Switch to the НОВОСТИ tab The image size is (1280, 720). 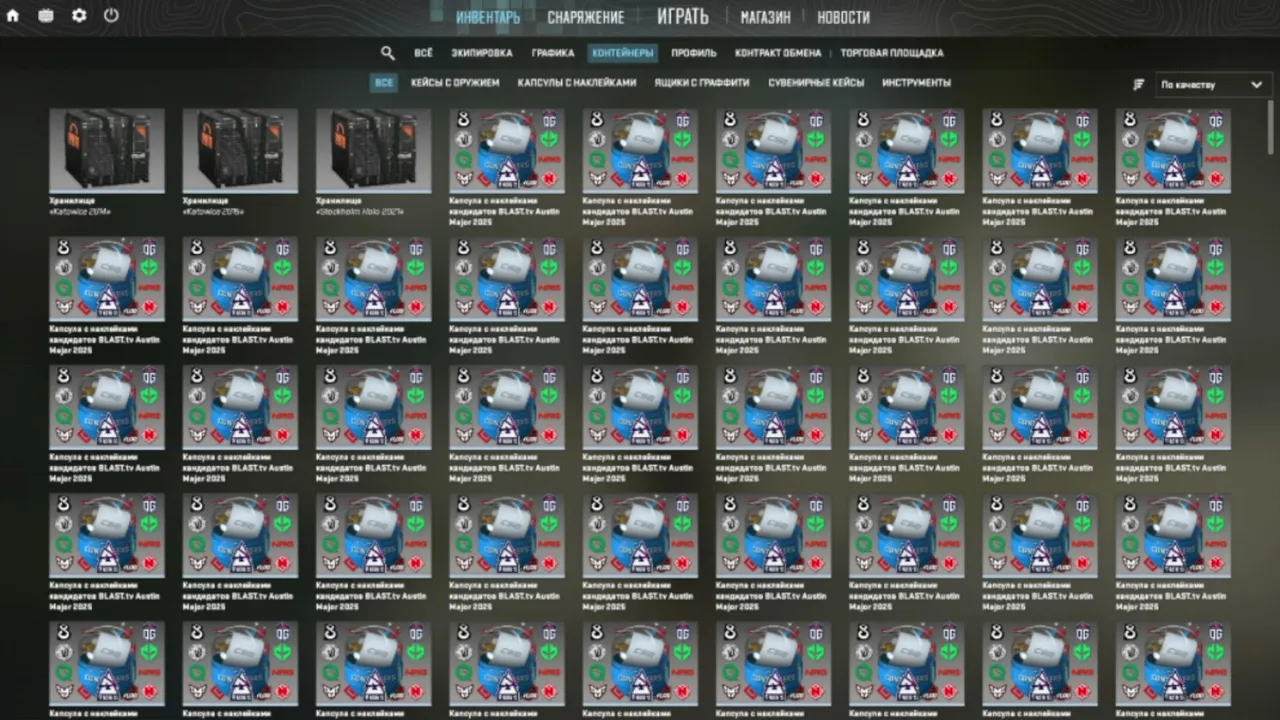pos(843,17)
